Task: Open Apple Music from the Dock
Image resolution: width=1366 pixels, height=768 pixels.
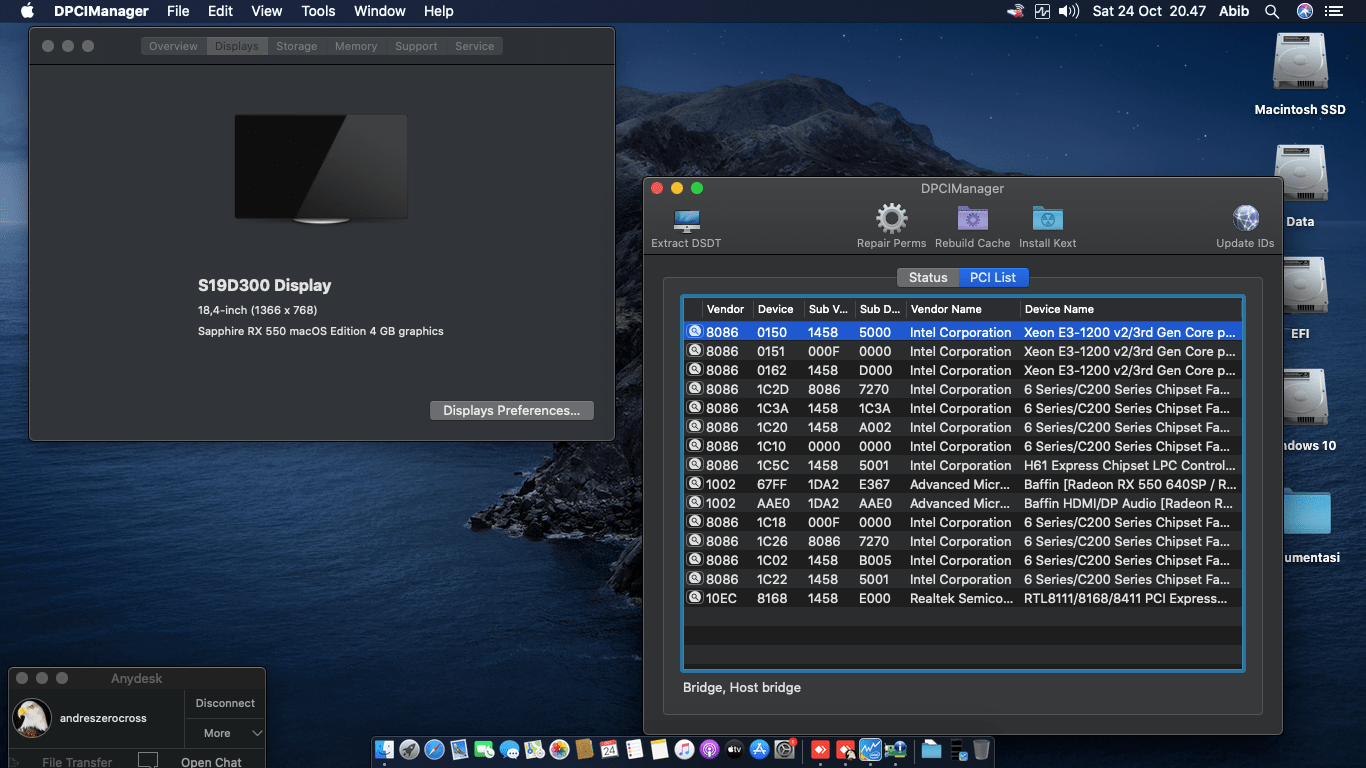Action: pyautogui.click(x=682, y=748)
